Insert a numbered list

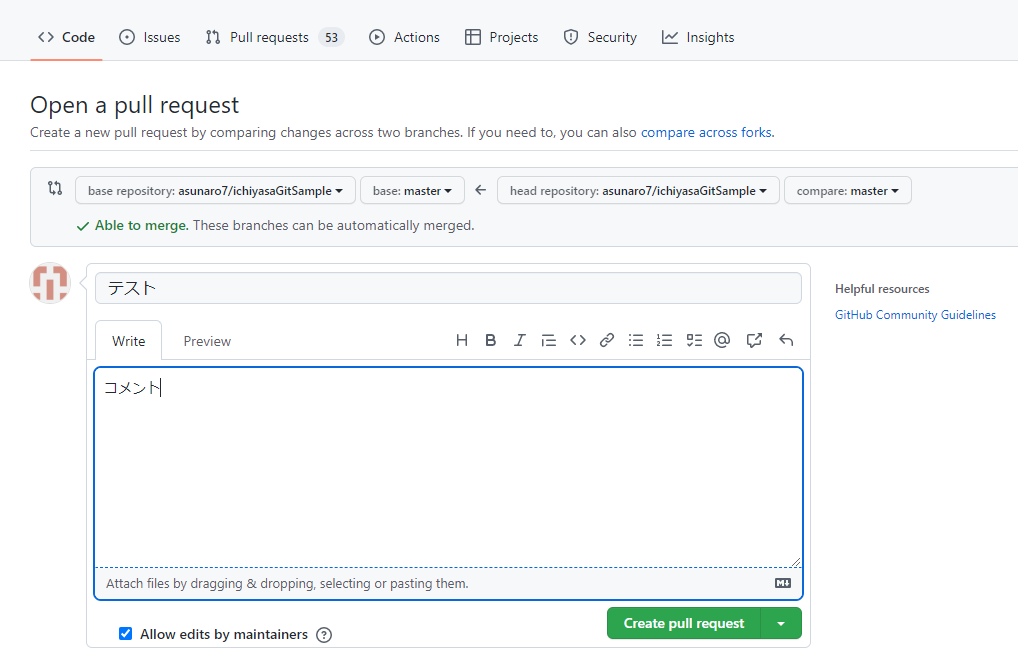coord(664,340)
